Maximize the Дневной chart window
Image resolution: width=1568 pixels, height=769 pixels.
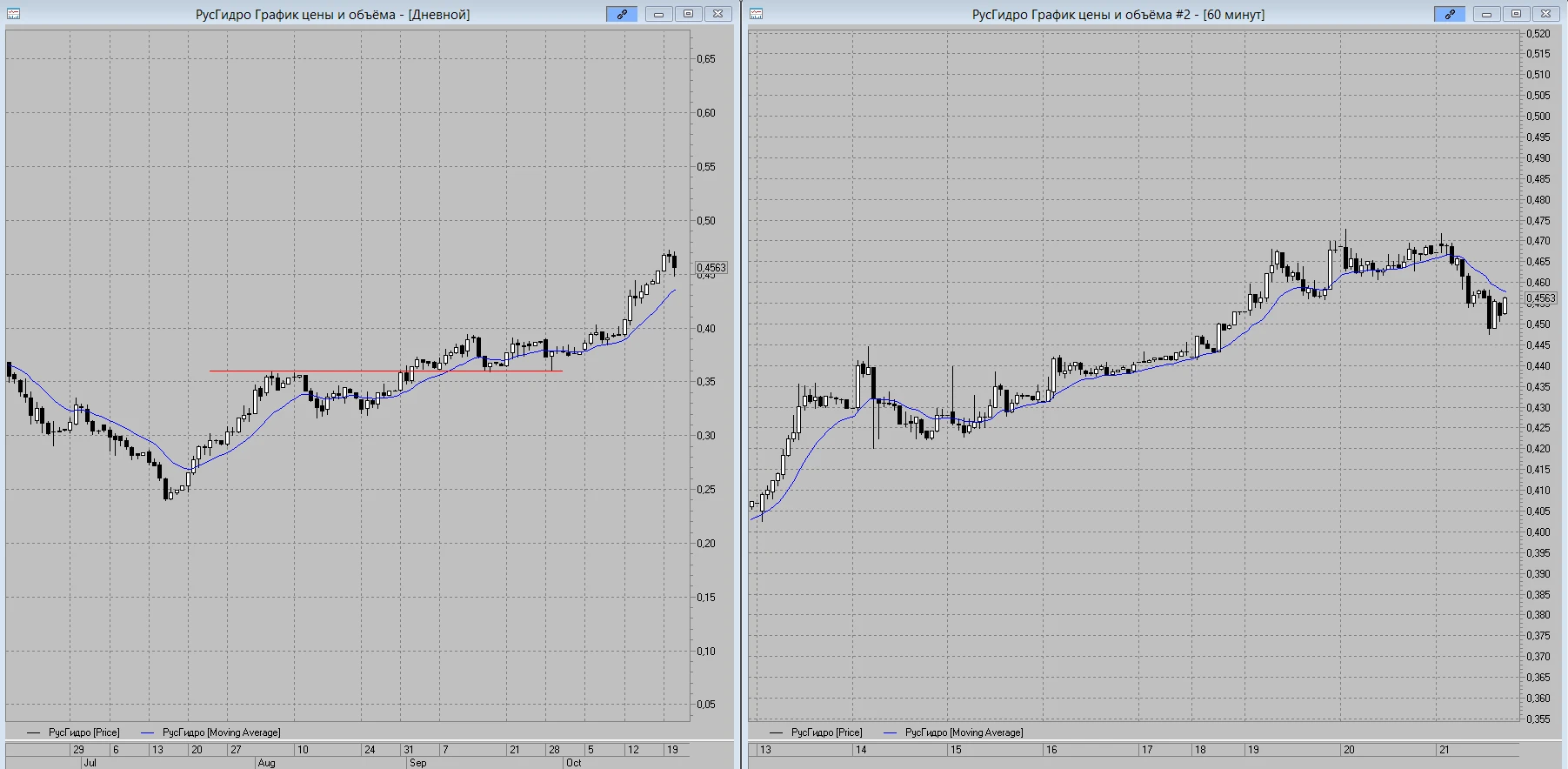pos(688,14)
